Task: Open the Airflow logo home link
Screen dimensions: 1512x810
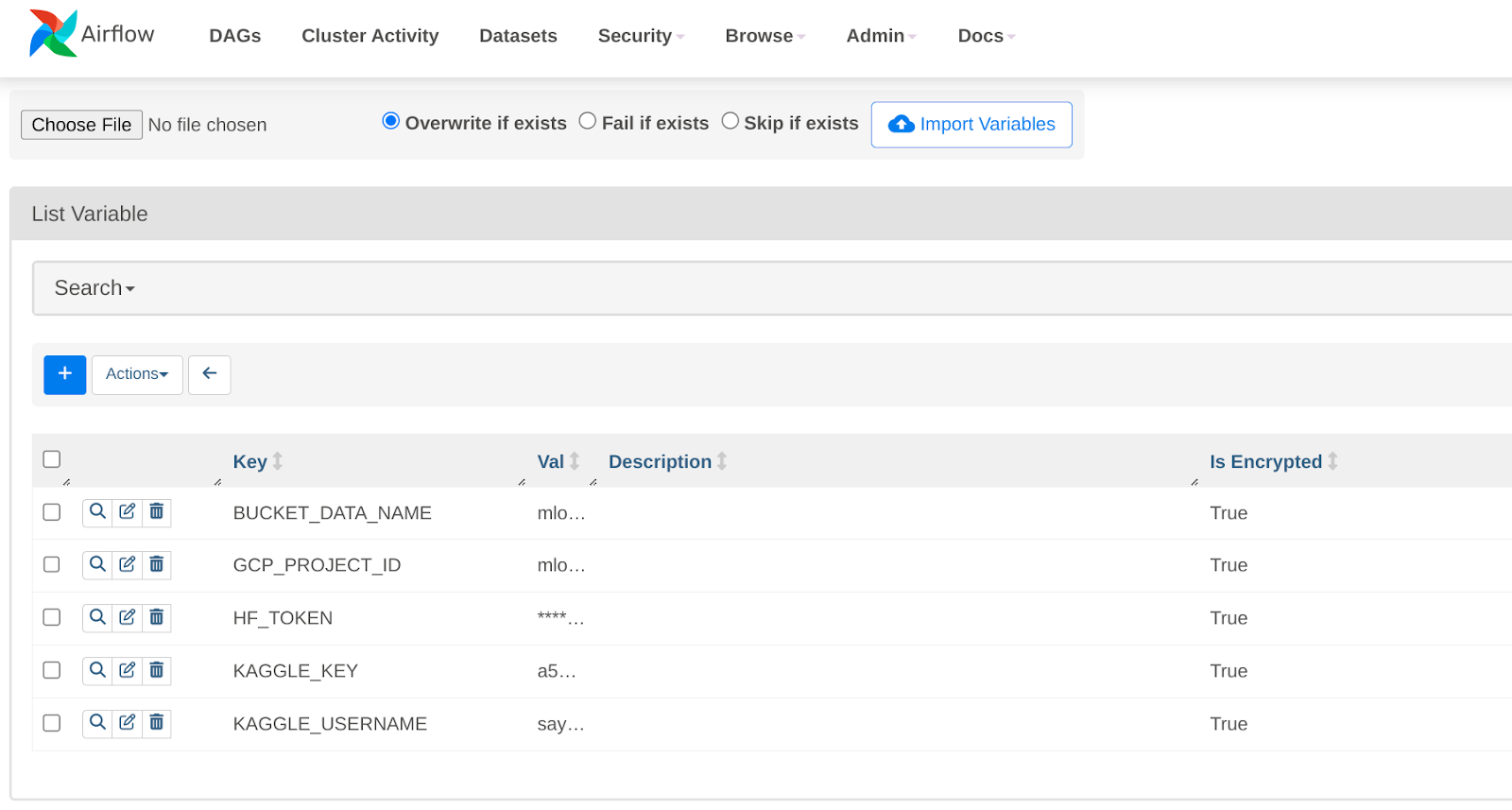Action: click(x=92, y=34)
